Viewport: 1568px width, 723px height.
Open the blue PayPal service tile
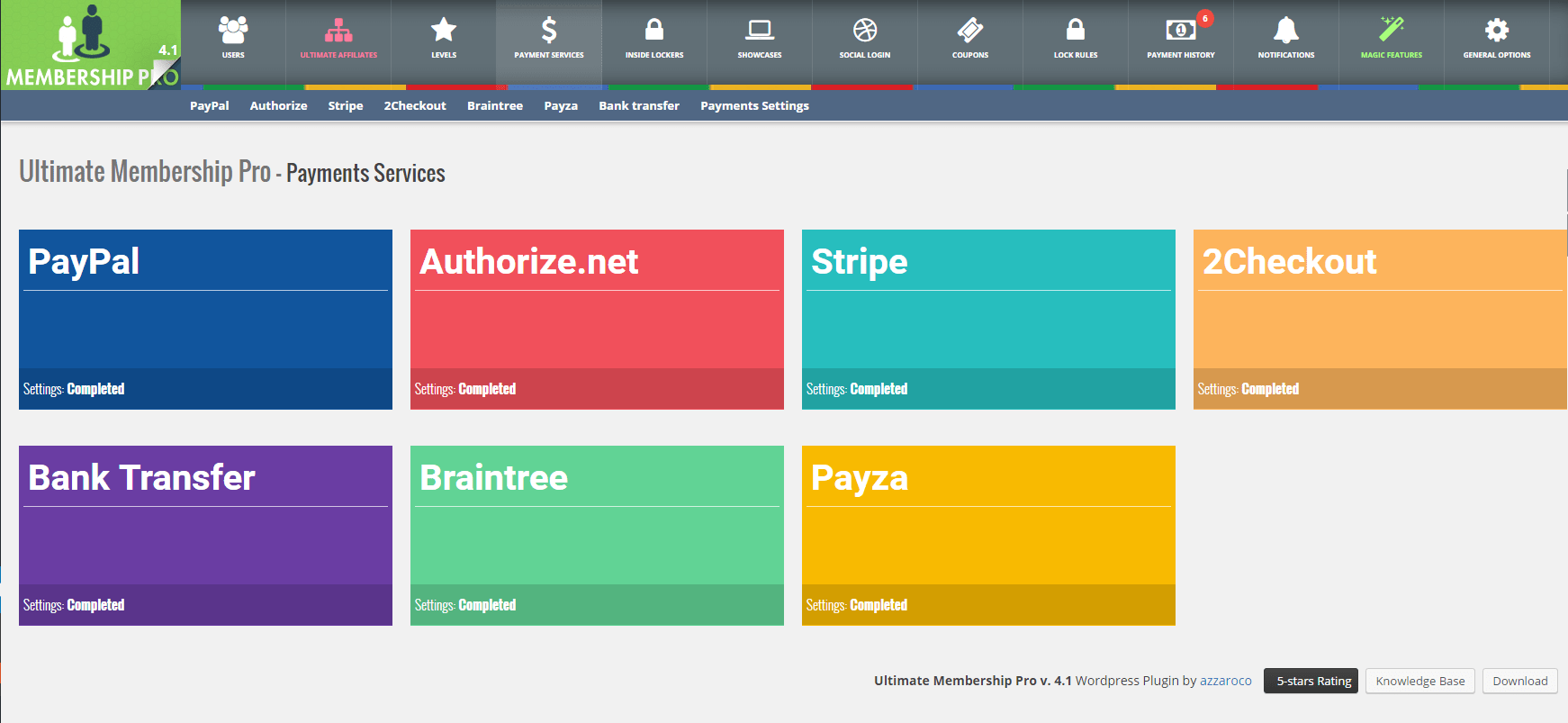(x=205, y=320)
